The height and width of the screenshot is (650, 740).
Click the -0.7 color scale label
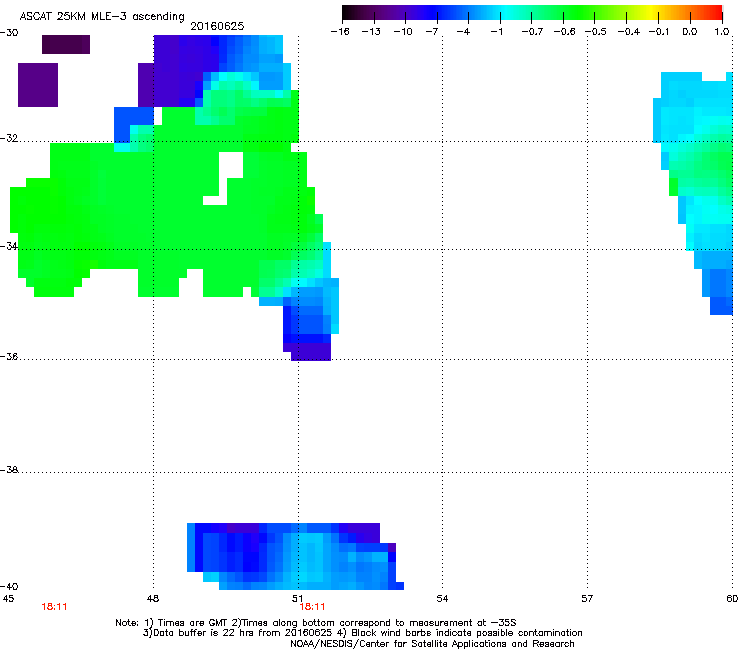[532, 32]
